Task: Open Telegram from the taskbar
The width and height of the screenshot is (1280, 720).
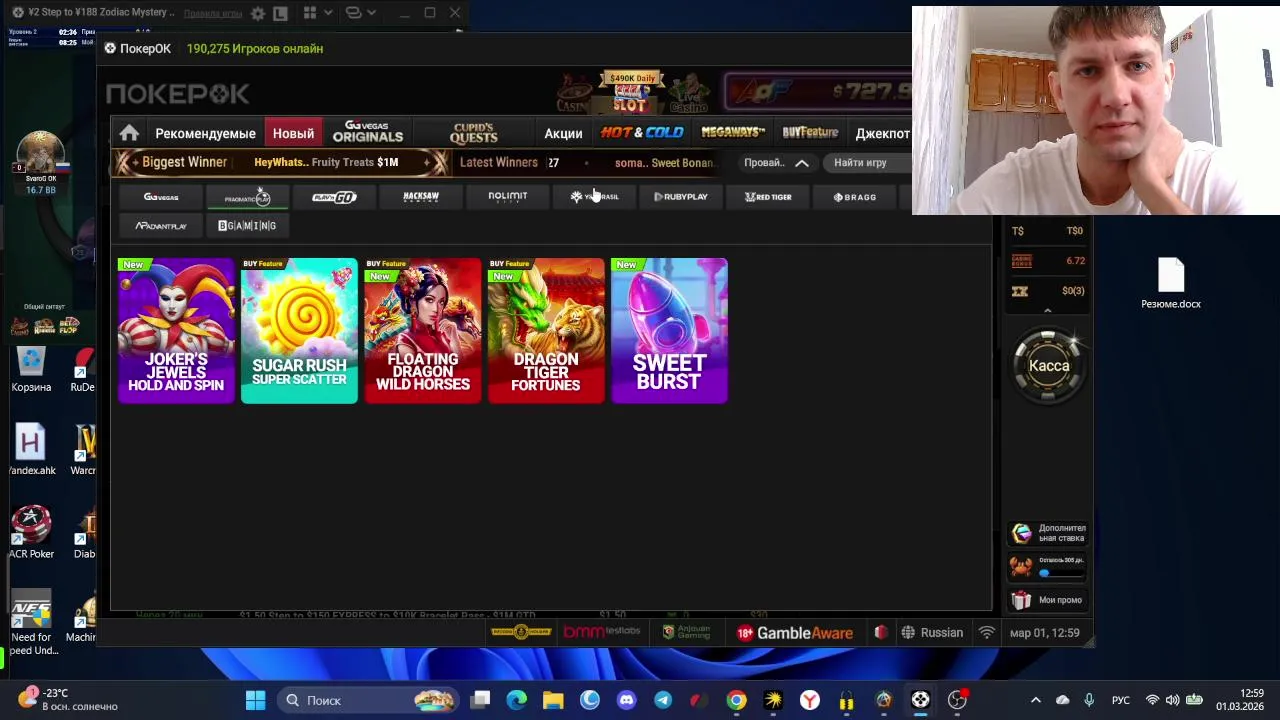Action: click(663, 700)
